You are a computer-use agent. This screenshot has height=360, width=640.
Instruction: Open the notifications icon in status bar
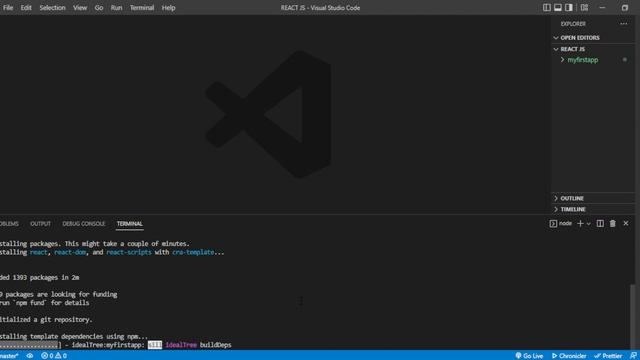(x=633, y=356)
